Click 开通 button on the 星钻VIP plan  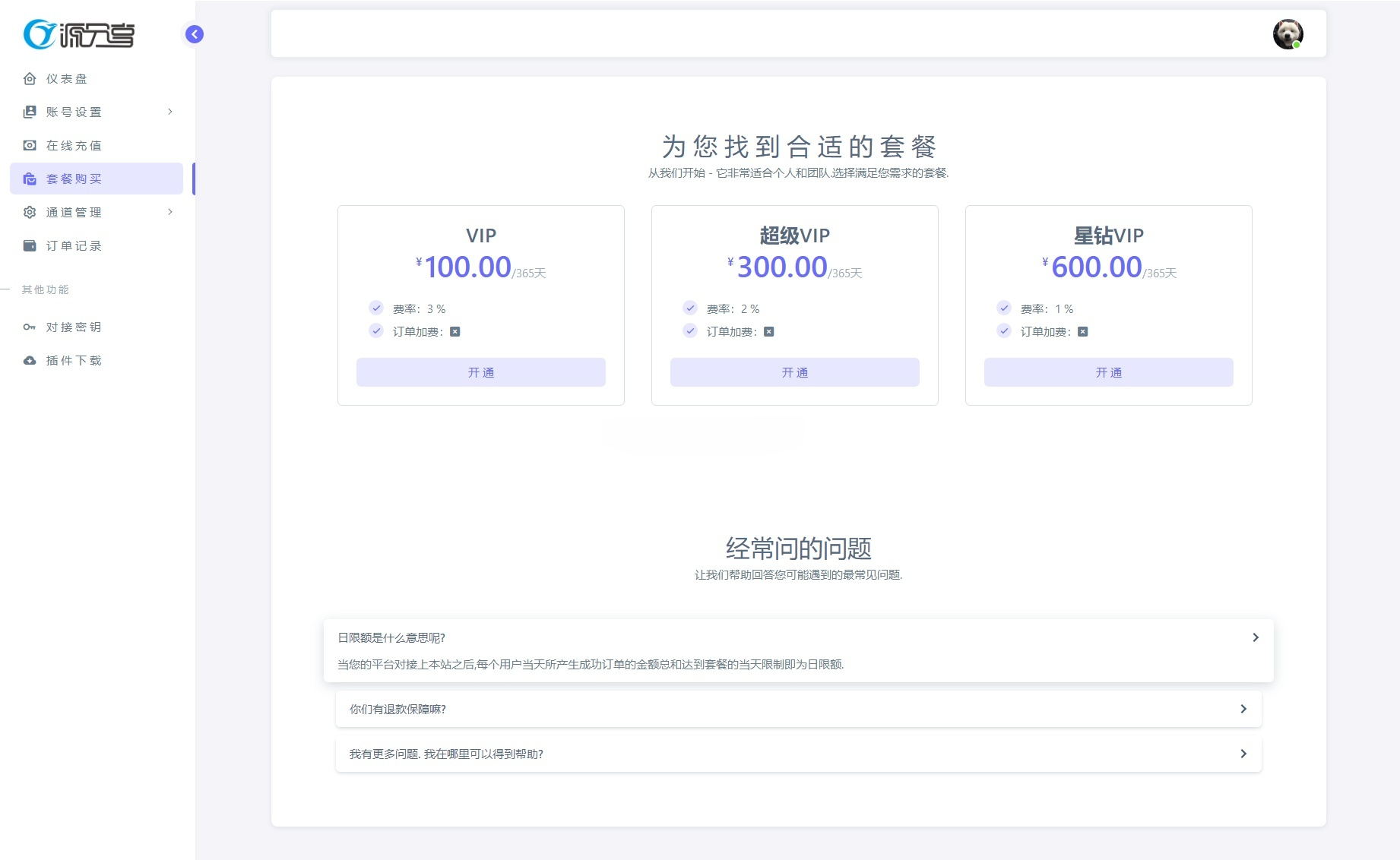1108,372
